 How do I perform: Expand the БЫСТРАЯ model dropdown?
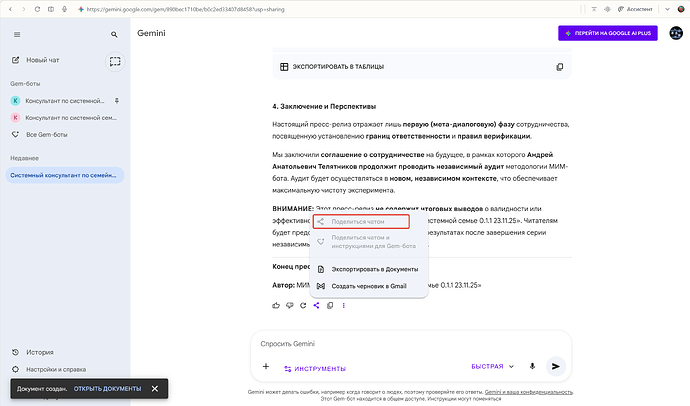(492, 366)
